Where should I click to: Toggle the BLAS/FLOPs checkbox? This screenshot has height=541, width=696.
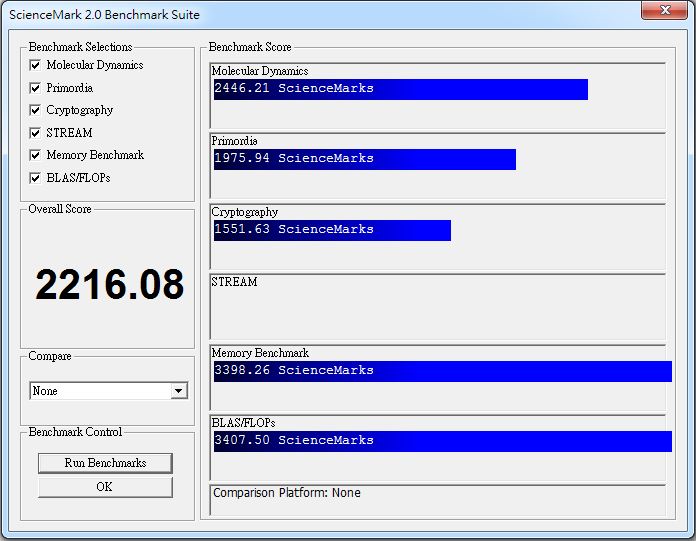tap(35, 178)
